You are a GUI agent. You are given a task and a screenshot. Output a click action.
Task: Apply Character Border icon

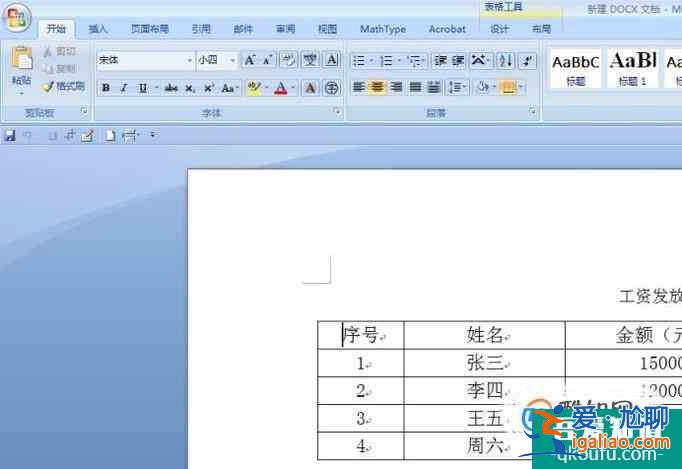(x=331, y=60)
